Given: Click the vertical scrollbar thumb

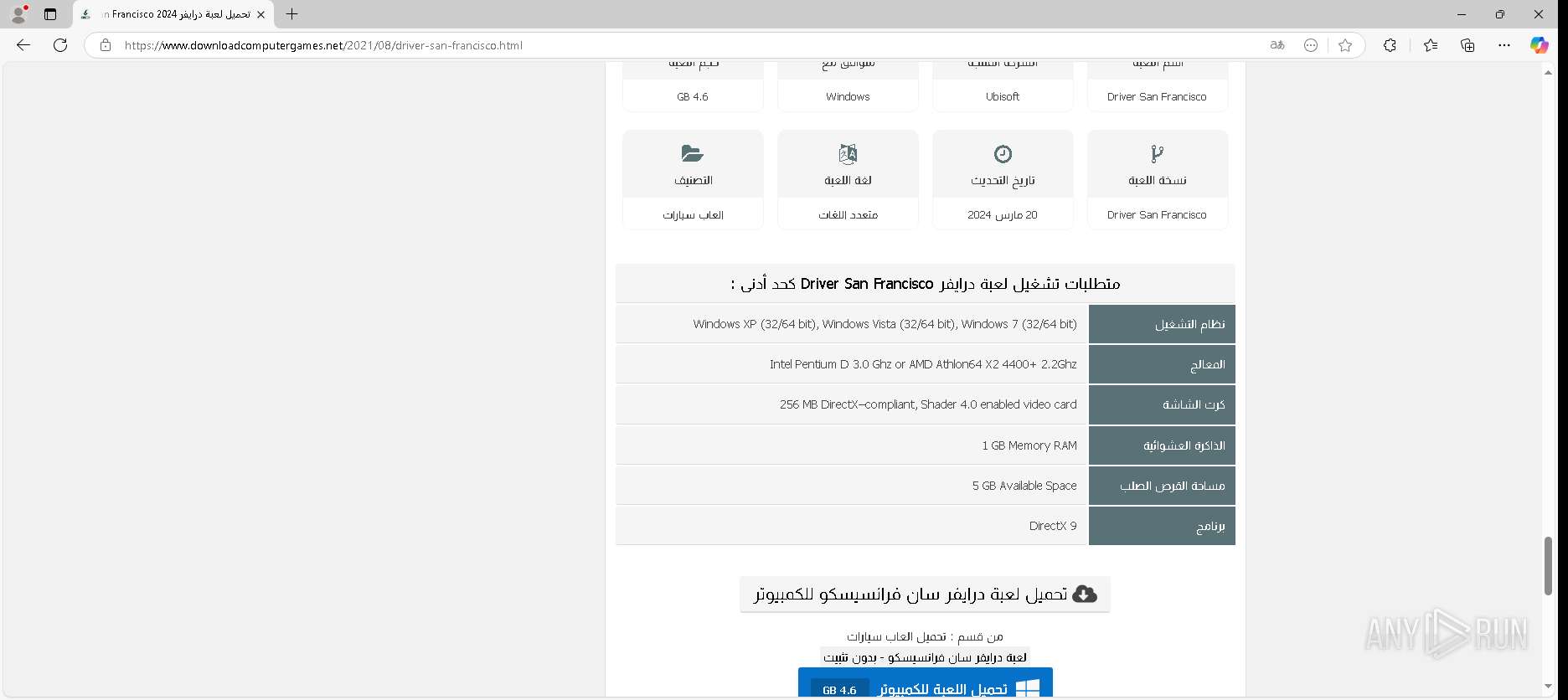Looking at the screenshot, I should [1548, 566].
